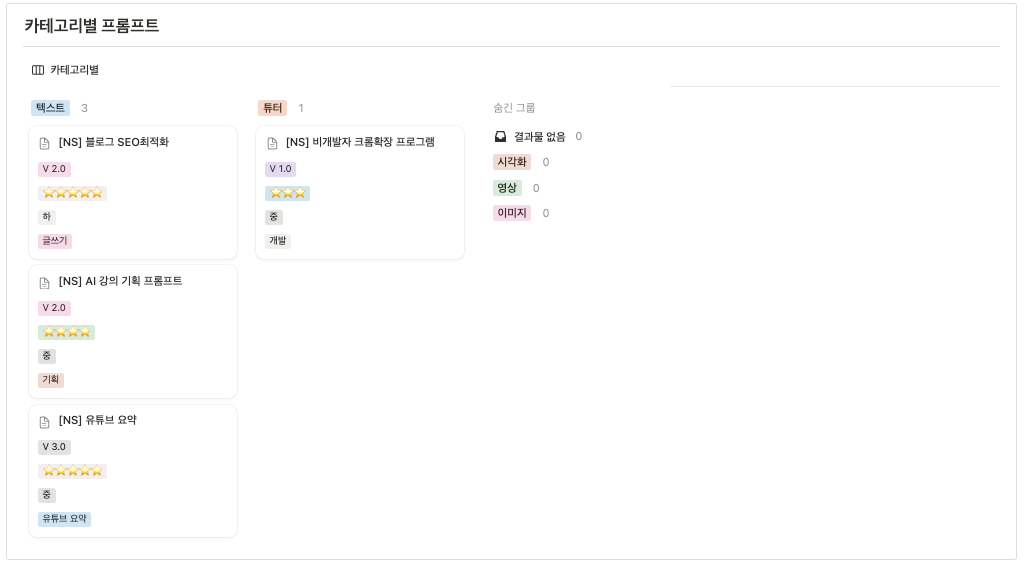Show the hidden 이미지 group
Image resolution: width=1030 pixels, height=565 pixels.
[x=512, y=213]
